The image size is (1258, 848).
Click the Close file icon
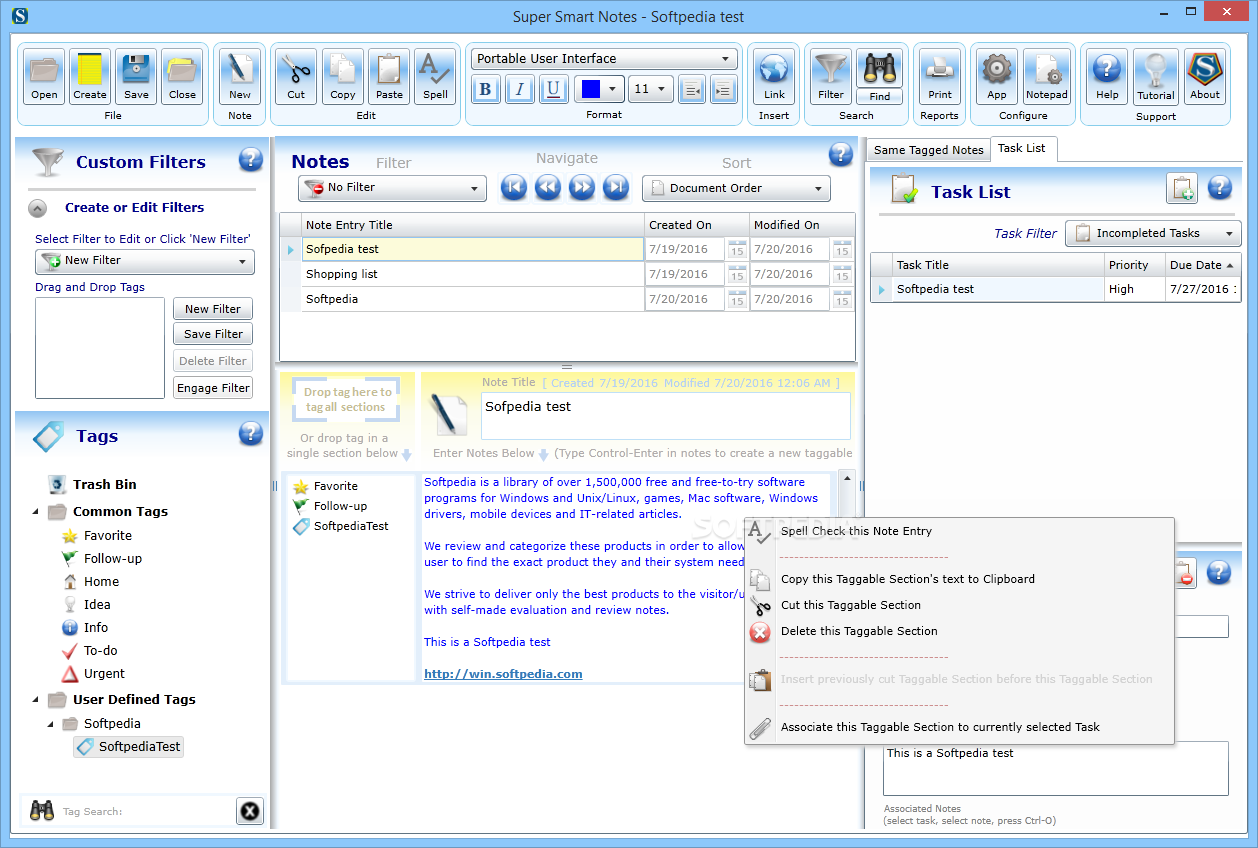182,76
